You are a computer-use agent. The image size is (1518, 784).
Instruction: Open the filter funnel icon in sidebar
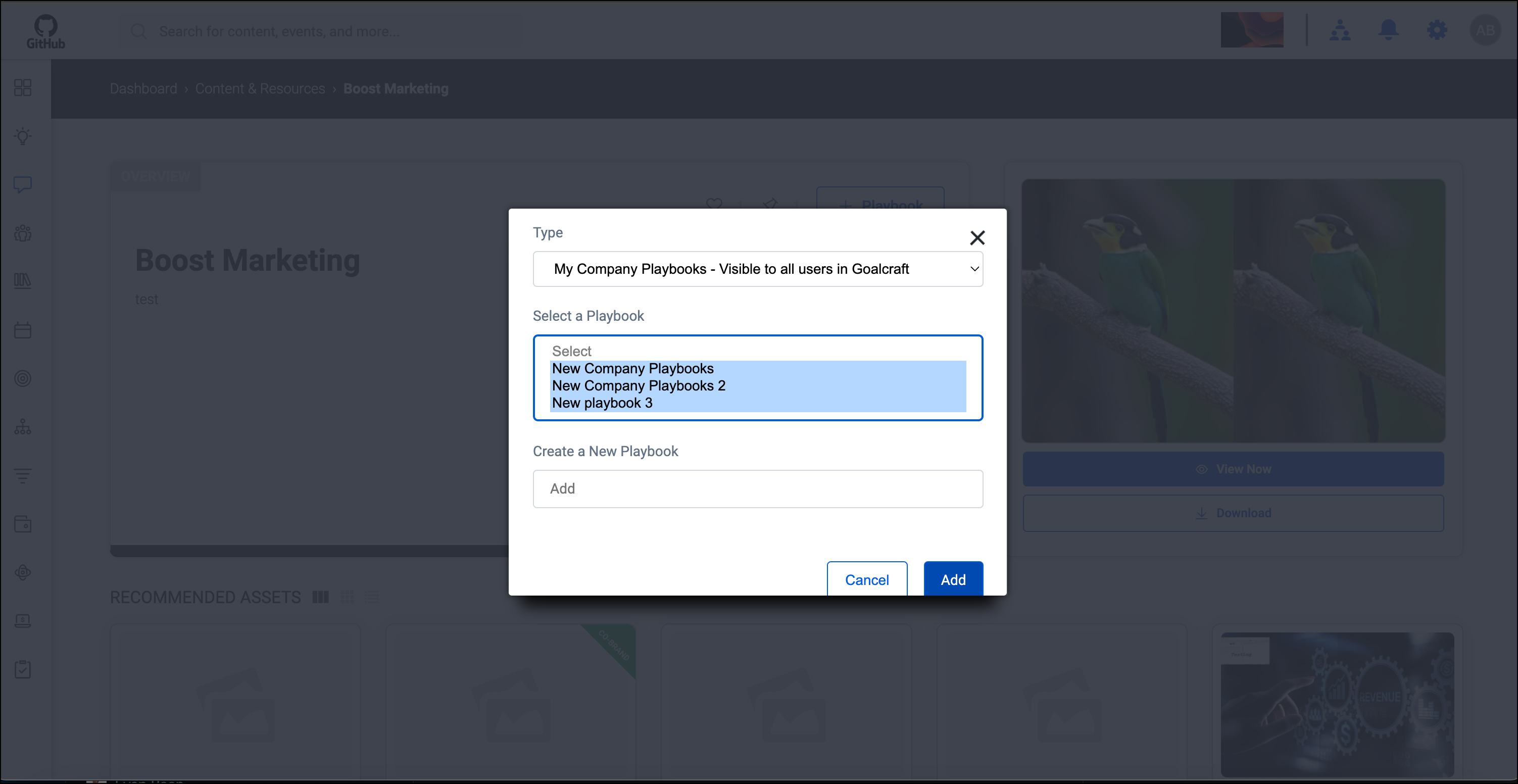(23, 475)
